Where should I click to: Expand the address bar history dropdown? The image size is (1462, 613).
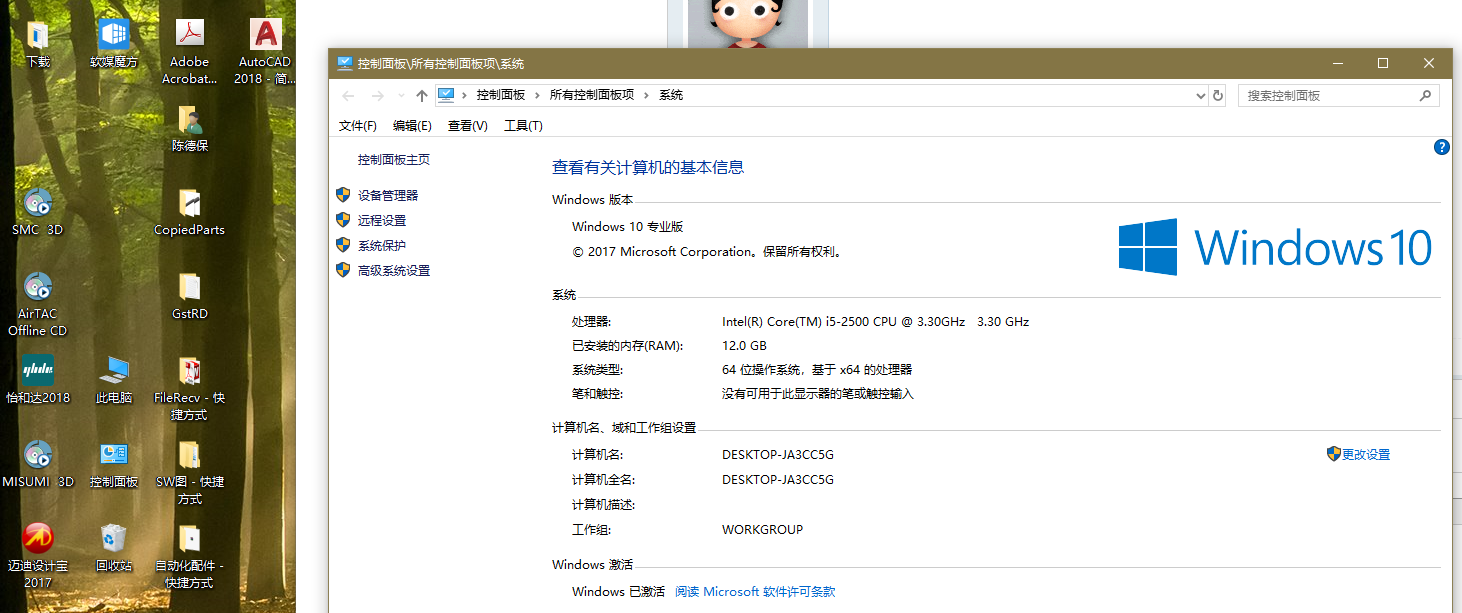tap(1201, 95)
